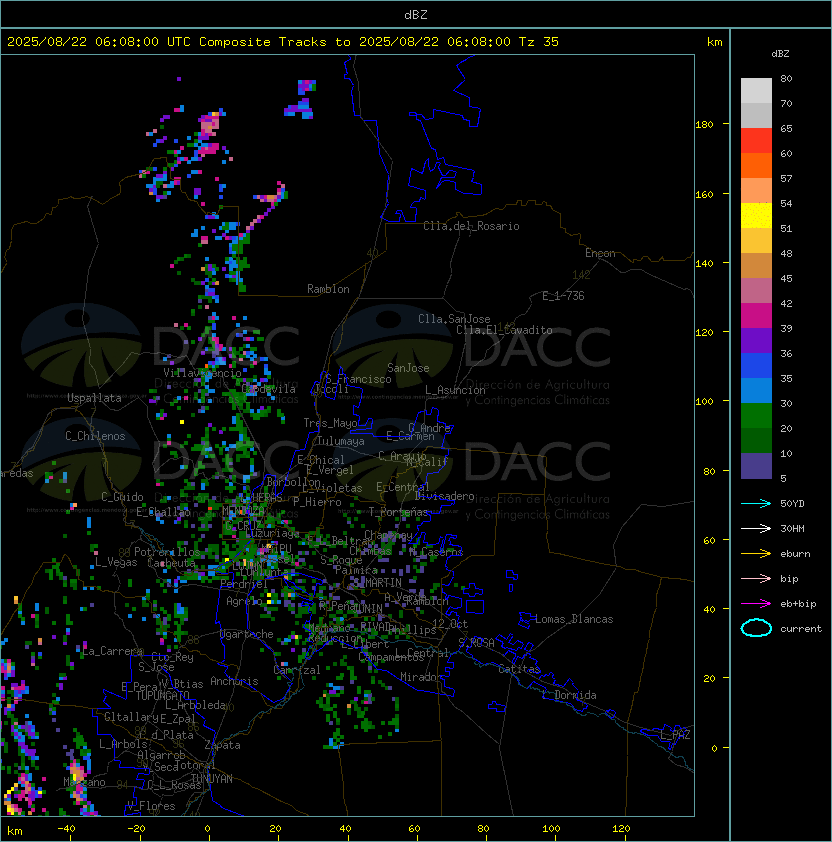
Task: Select the light grey 70-80 dBZ swatch
Action: pos(756,91)
